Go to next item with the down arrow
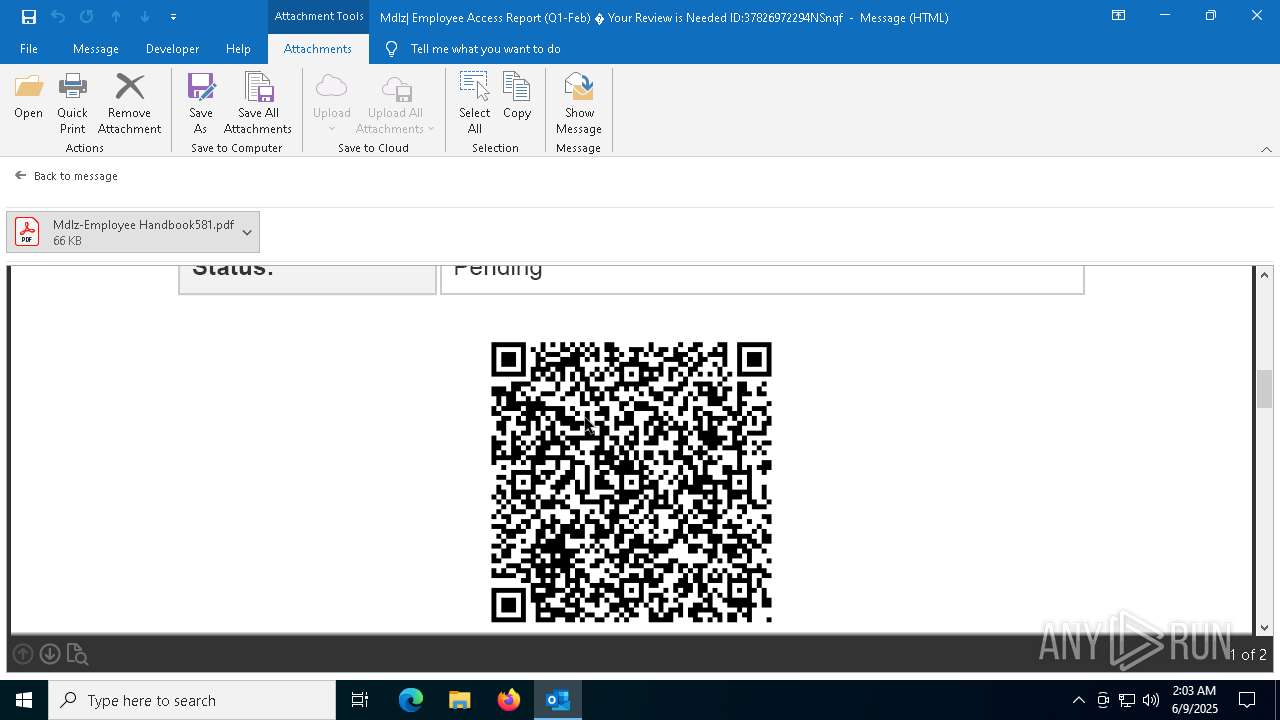1280x720 pixels. pos(145,17)
